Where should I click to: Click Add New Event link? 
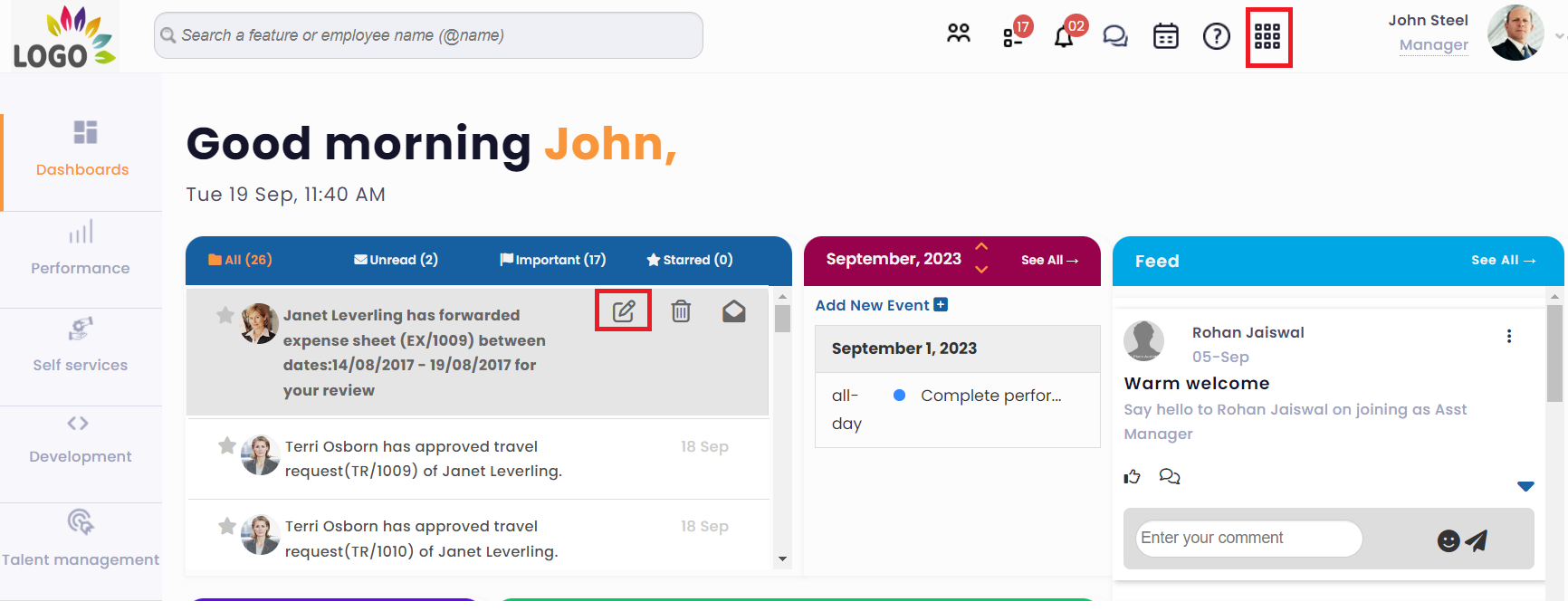881,305
